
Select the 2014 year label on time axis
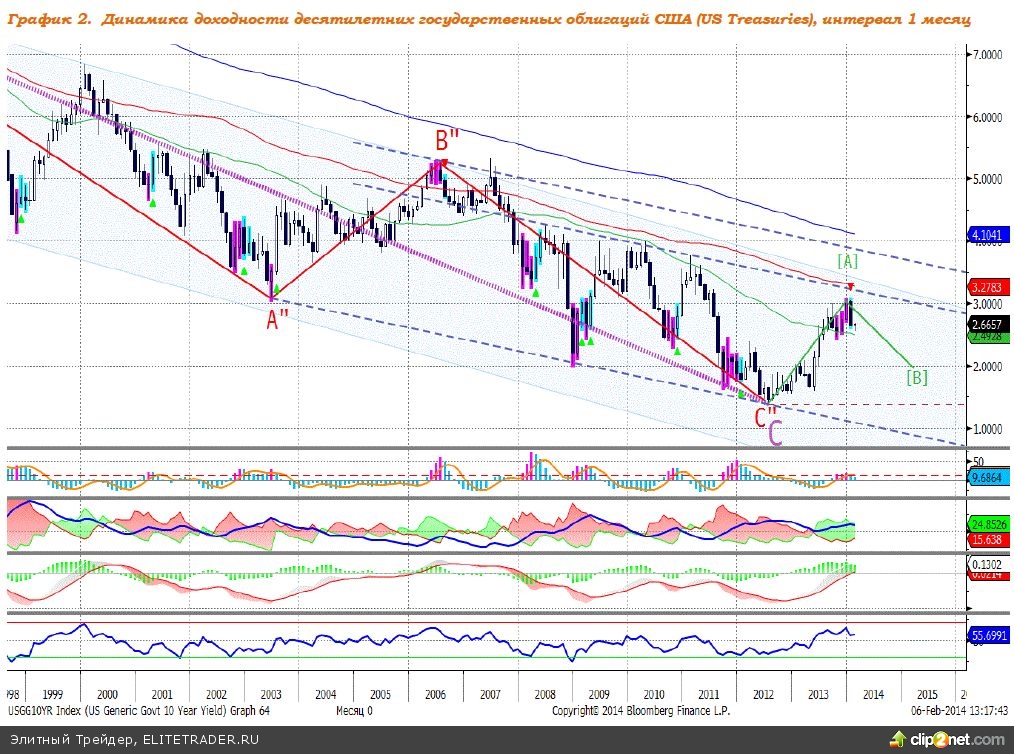874,694
